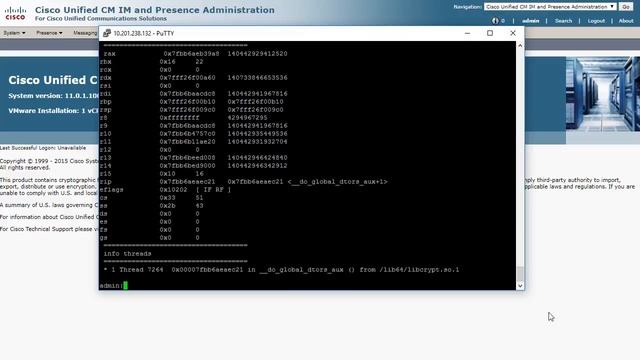Click the 'Last Successful Logon' text

(x=43, y=148)
